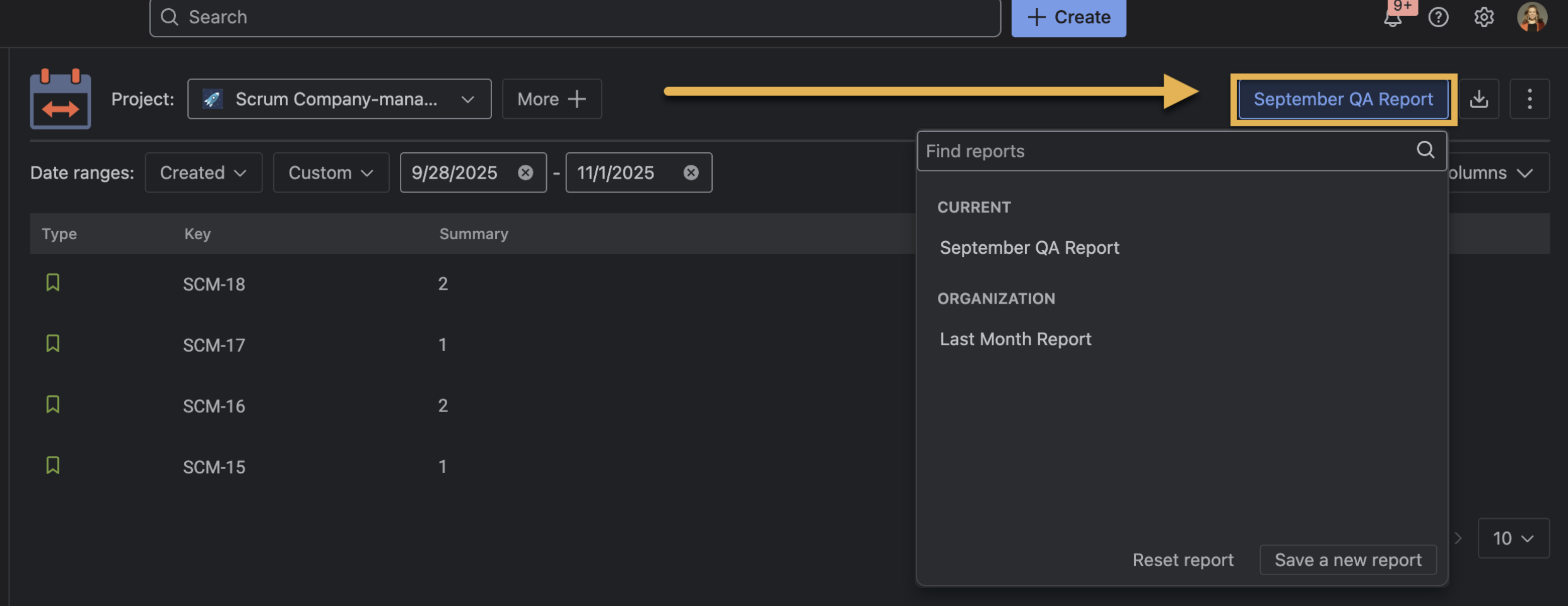This screenshot has height=606, width=1568.
Task: Open issue SCM-18
Action: coord(214,284)
